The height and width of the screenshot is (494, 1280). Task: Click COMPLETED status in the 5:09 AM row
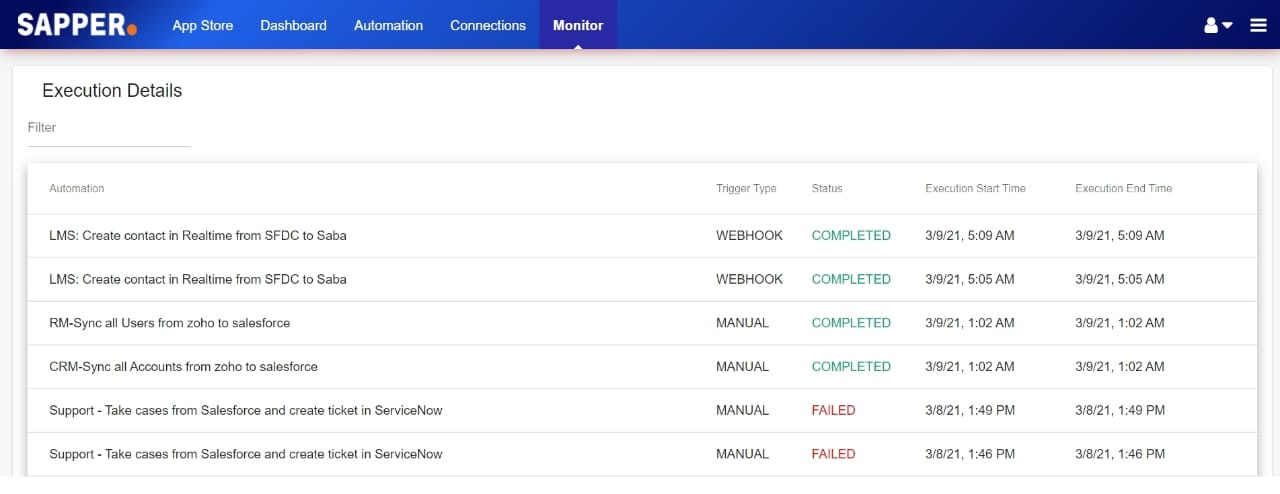coord(851,236)
